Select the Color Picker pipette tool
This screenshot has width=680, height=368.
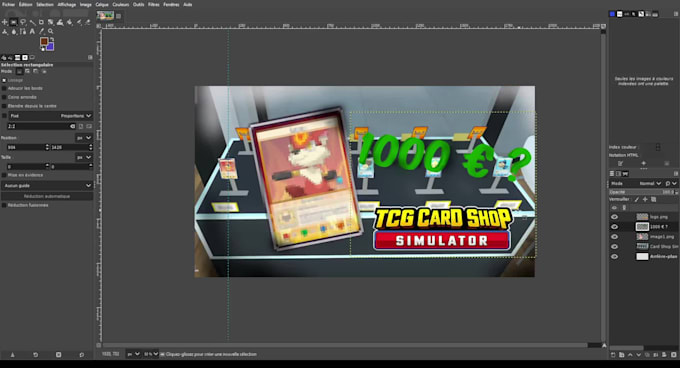42,31
